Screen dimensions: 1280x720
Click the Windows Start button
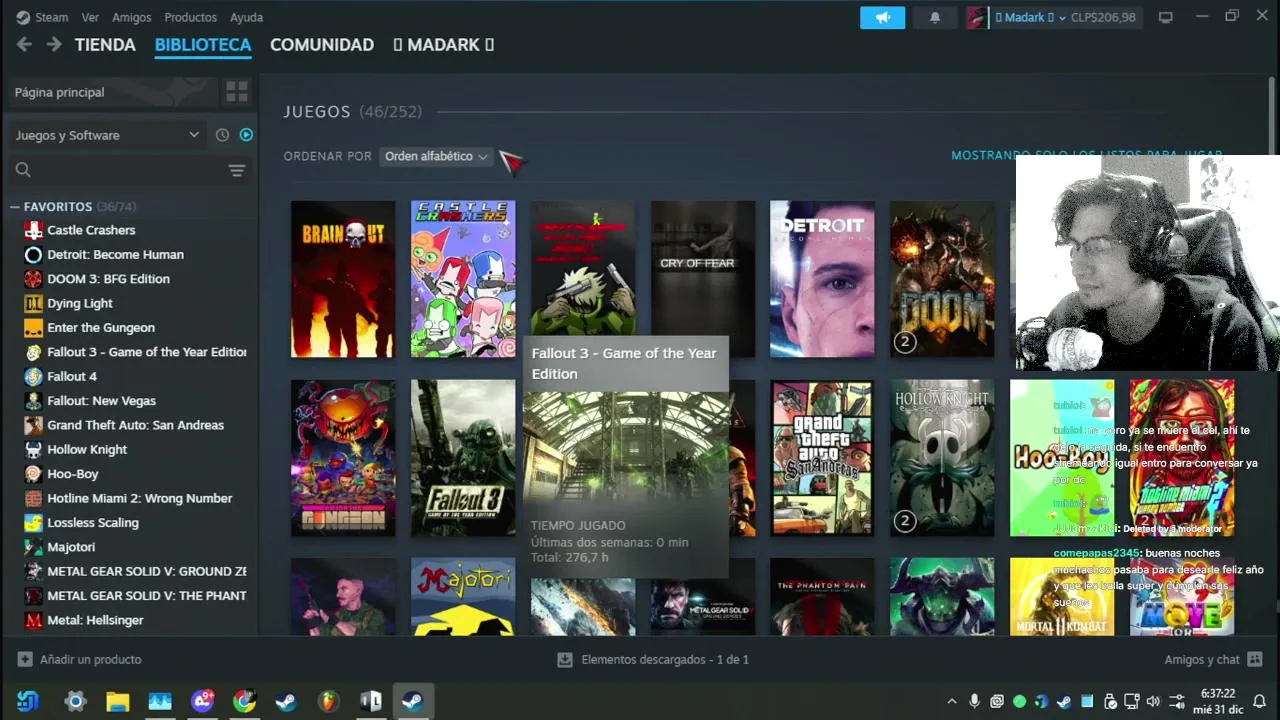28,701
